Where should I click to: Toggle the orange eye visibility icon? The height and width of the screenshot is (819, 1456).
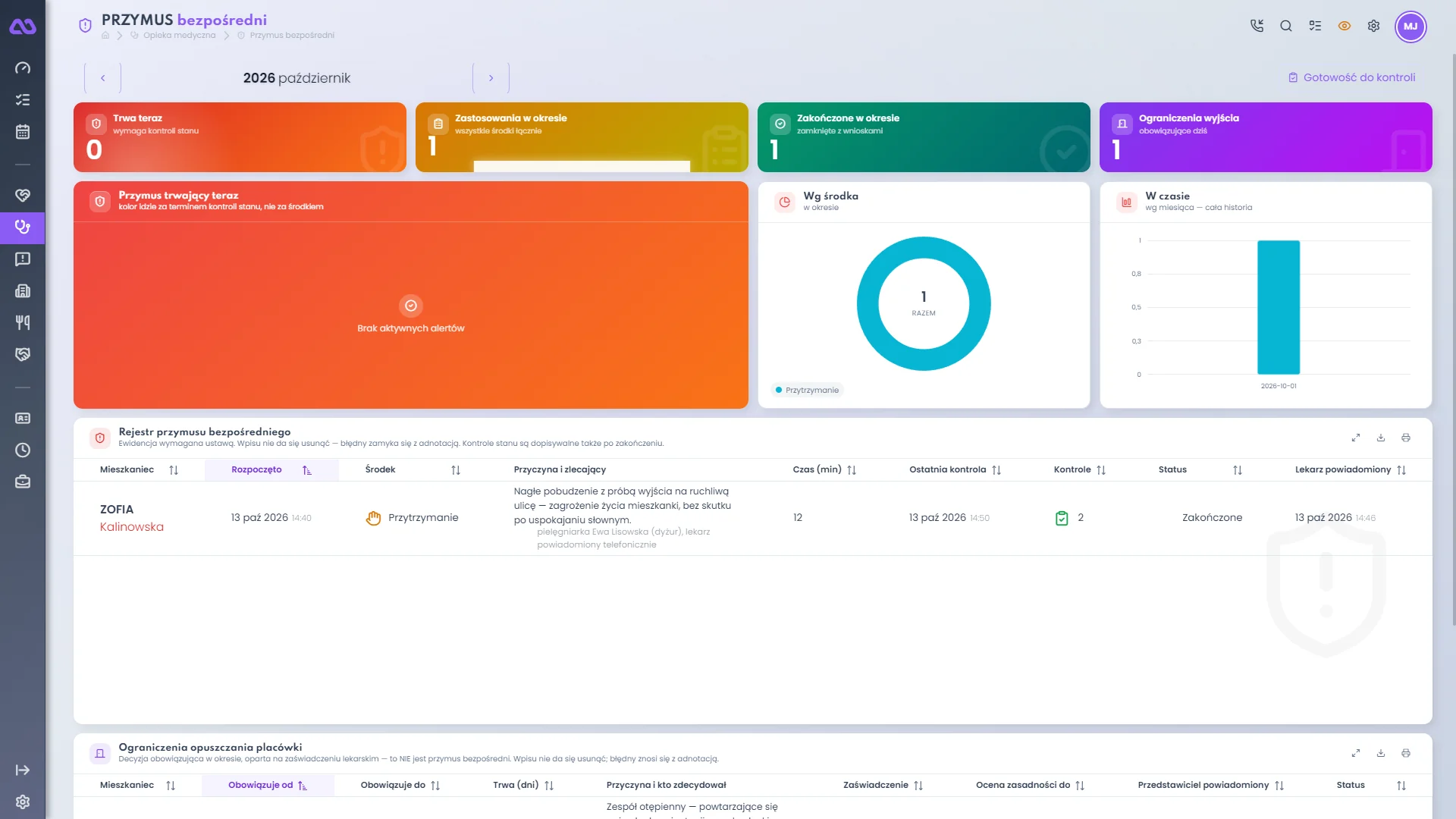1345,26
